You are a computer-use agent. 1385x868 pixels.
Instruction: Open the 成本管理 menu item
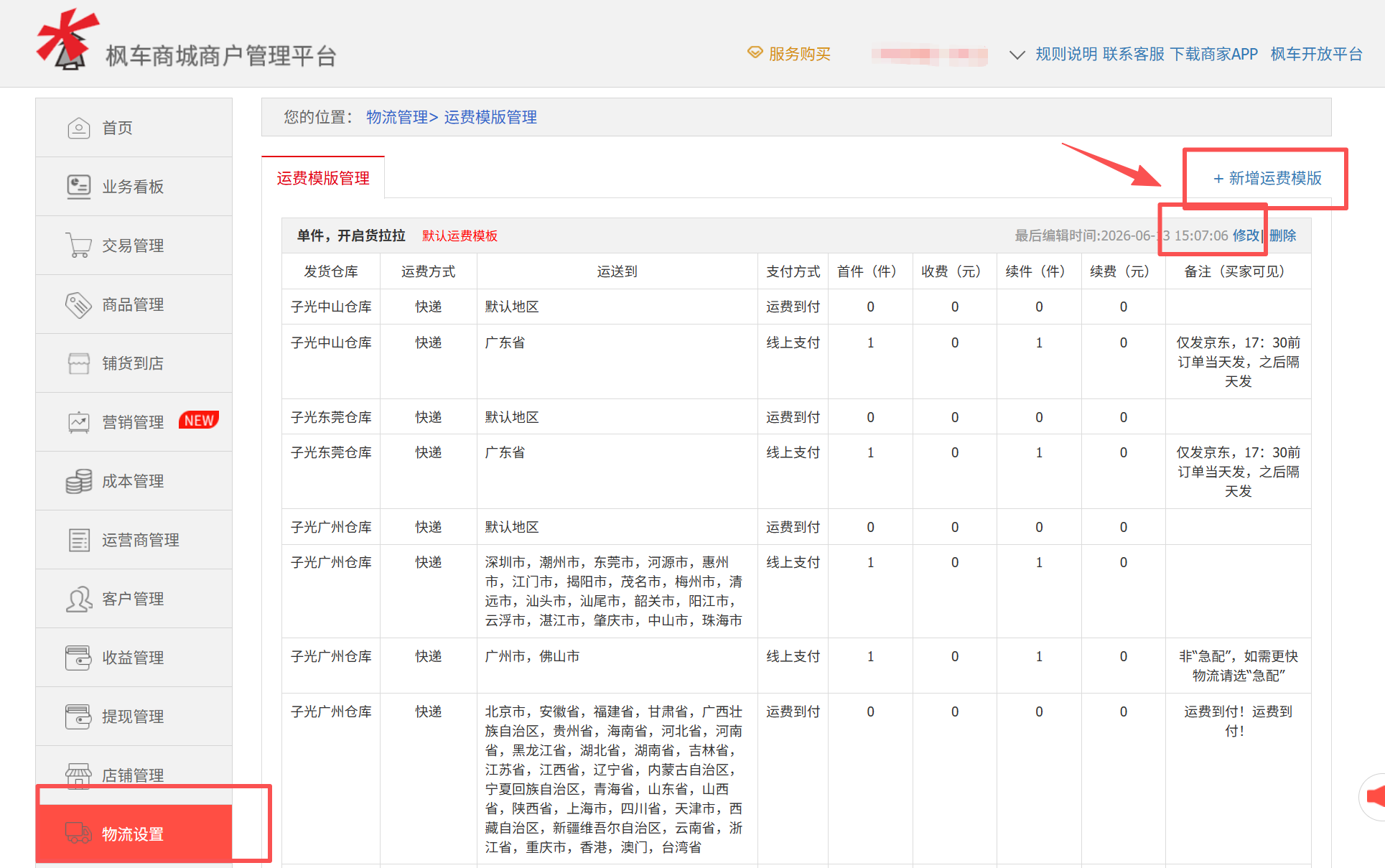pyautogui.click(x=134, y=481)
